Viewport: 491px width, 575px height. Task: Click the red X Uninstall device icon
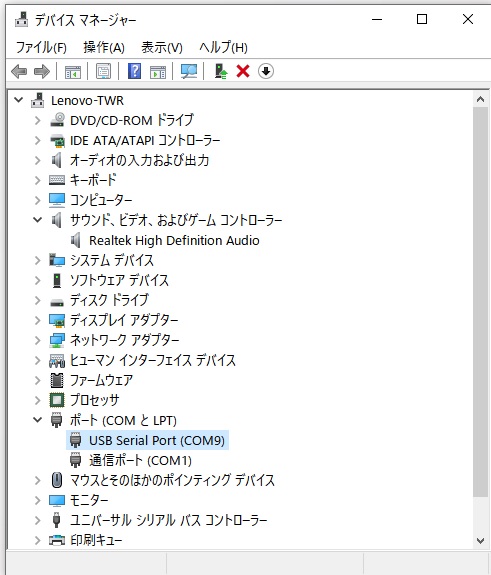click(x=243, y=71)
